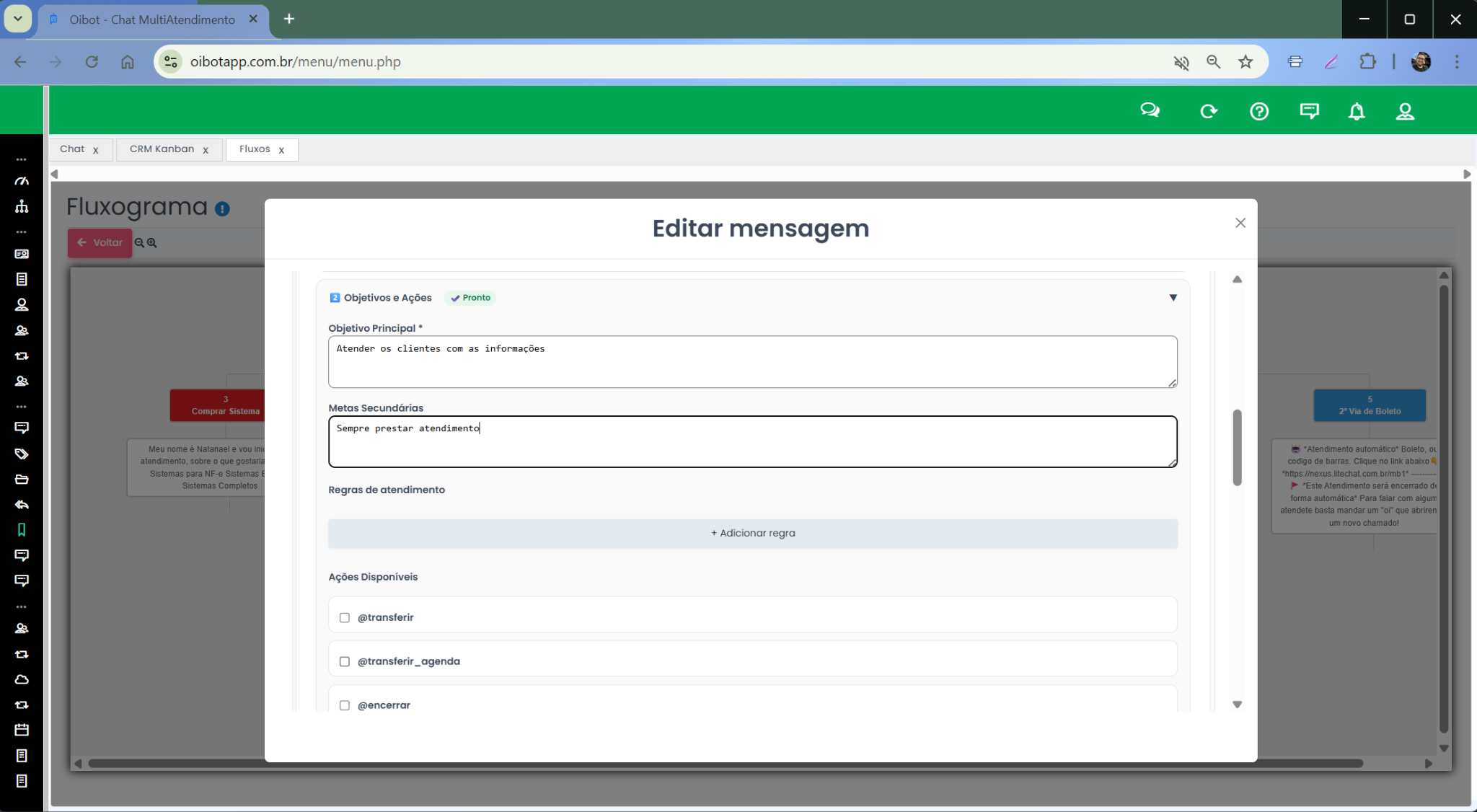Screen dimensions: 1477x812
Task: Zoom out the flowchart with minus magnifier
Action: click(x=139, y=243)
